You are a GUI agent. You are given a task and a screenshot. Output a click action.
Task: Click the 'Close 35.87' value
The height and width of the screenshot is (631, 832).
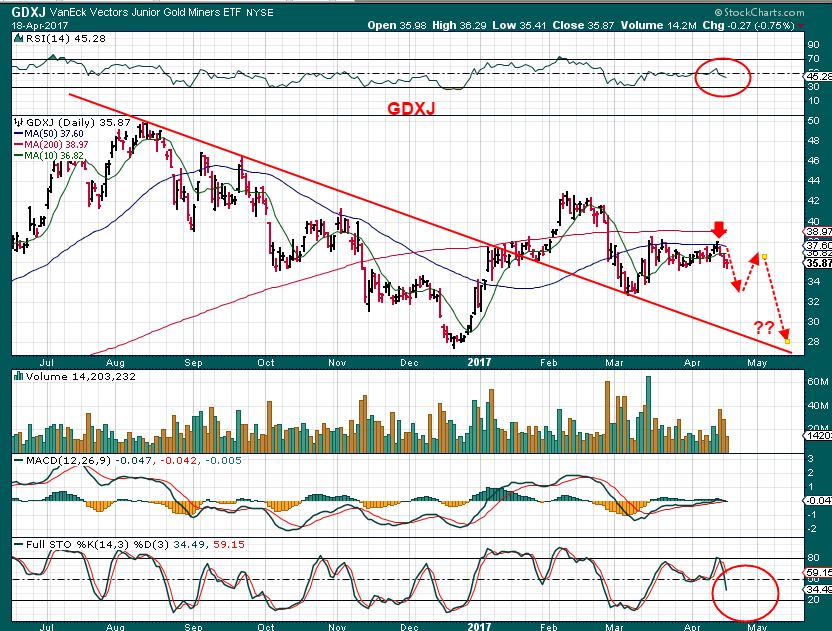pos(584,25)
